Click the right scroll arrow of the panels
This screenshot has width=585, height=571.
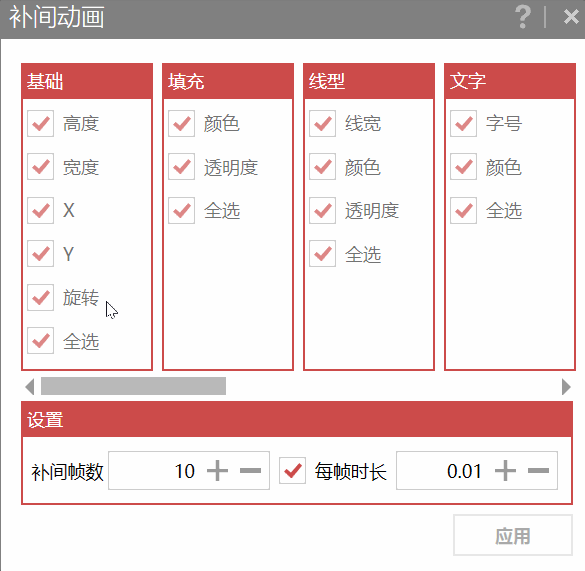(566, 387)
